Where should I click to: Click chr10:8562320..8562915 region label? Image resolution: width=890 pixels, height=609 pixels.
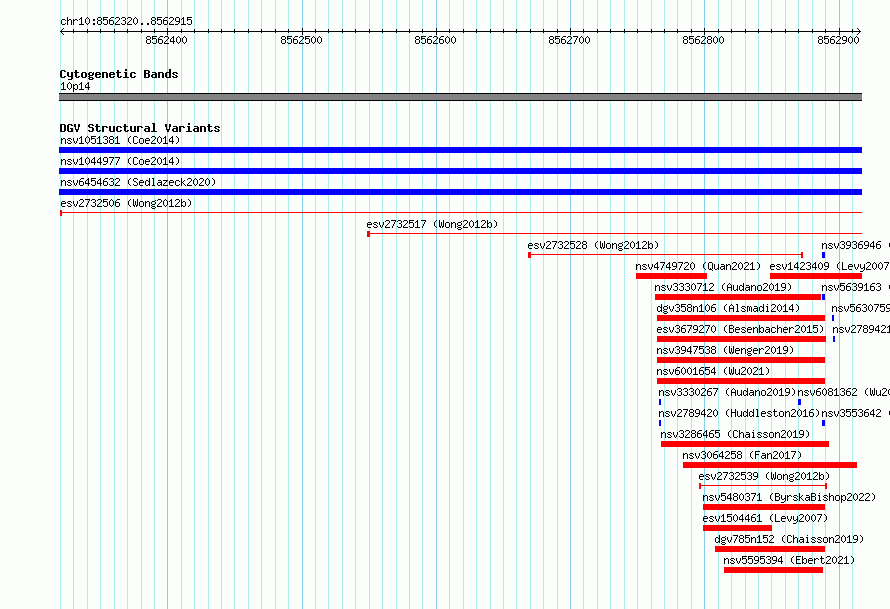point(126,21)
